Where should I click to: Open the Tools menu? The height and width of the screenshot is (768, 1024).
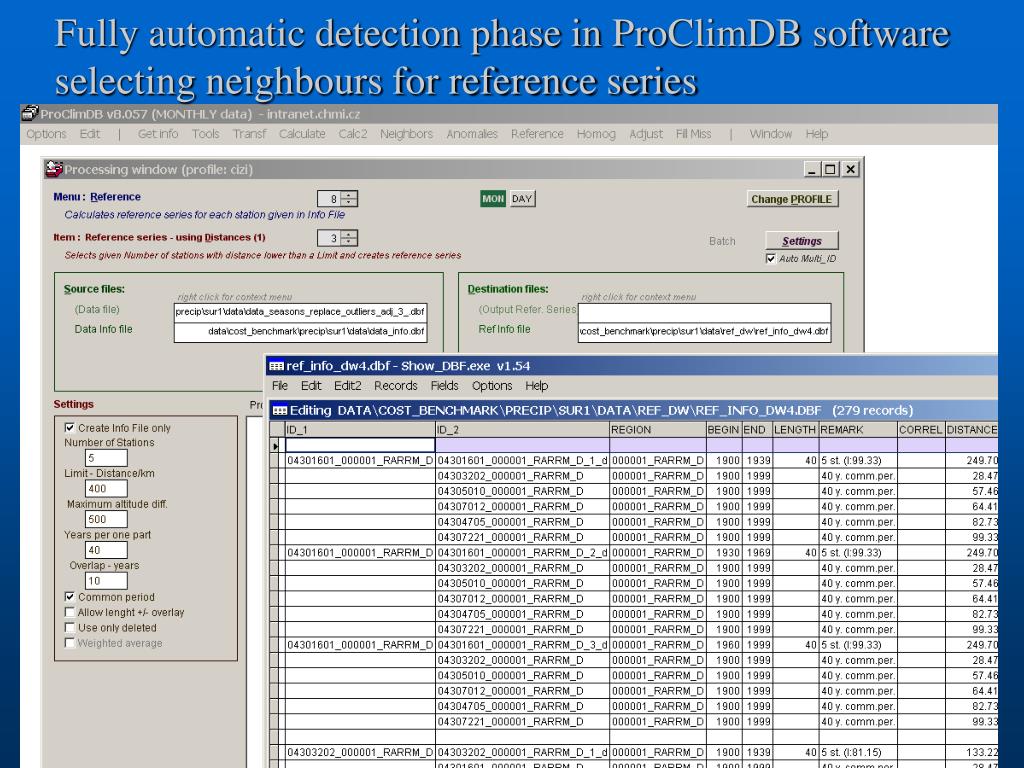205,134
